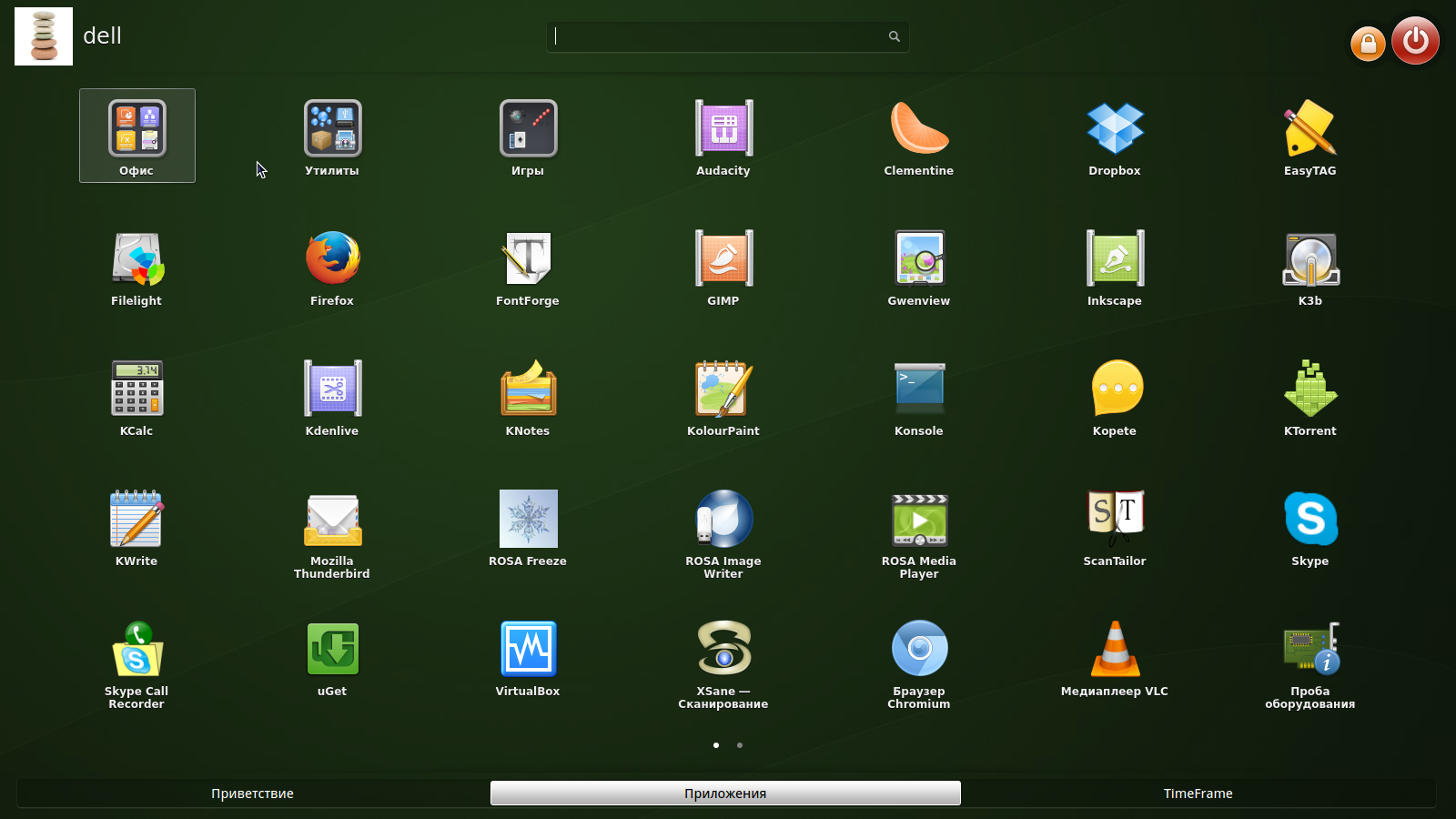1456x819 pixels.
Task: Select the first applications page dot
Action: pyautogui.click(x=716, y=745)
